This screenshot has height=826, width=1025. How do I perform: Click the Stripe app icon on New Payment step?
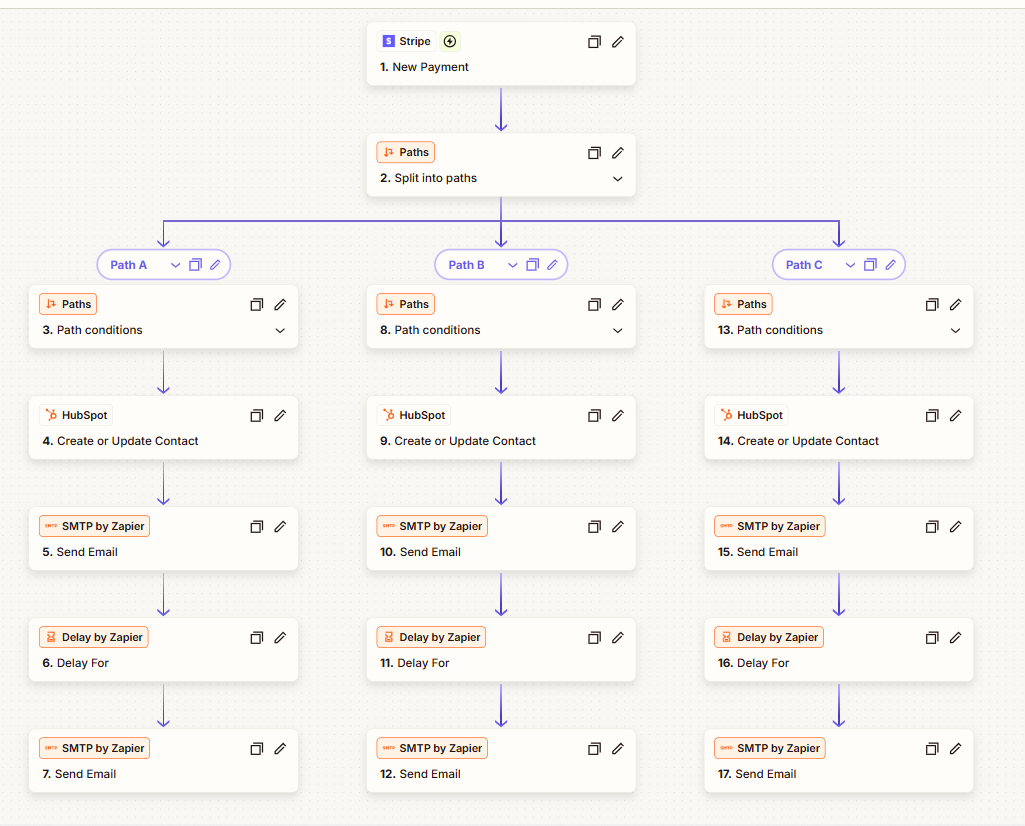(x=388, y=41)
